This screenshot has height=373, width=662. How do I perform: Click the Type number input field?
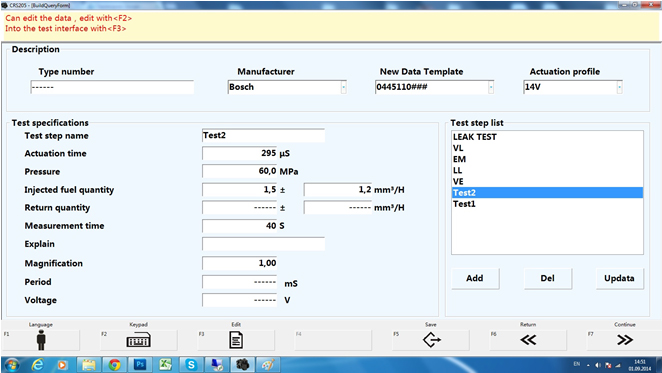[x=112, y=87]
